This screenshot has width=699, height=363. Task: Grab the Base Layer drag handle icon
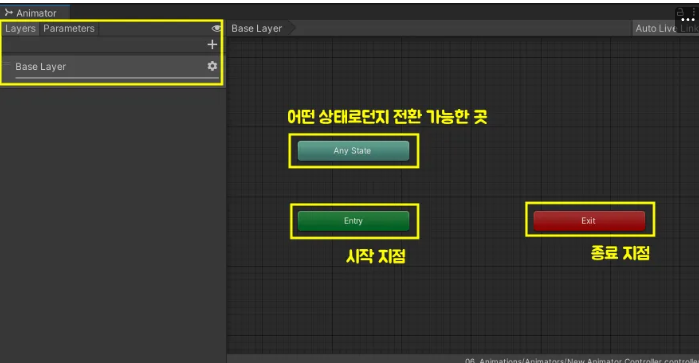[7, 65]
